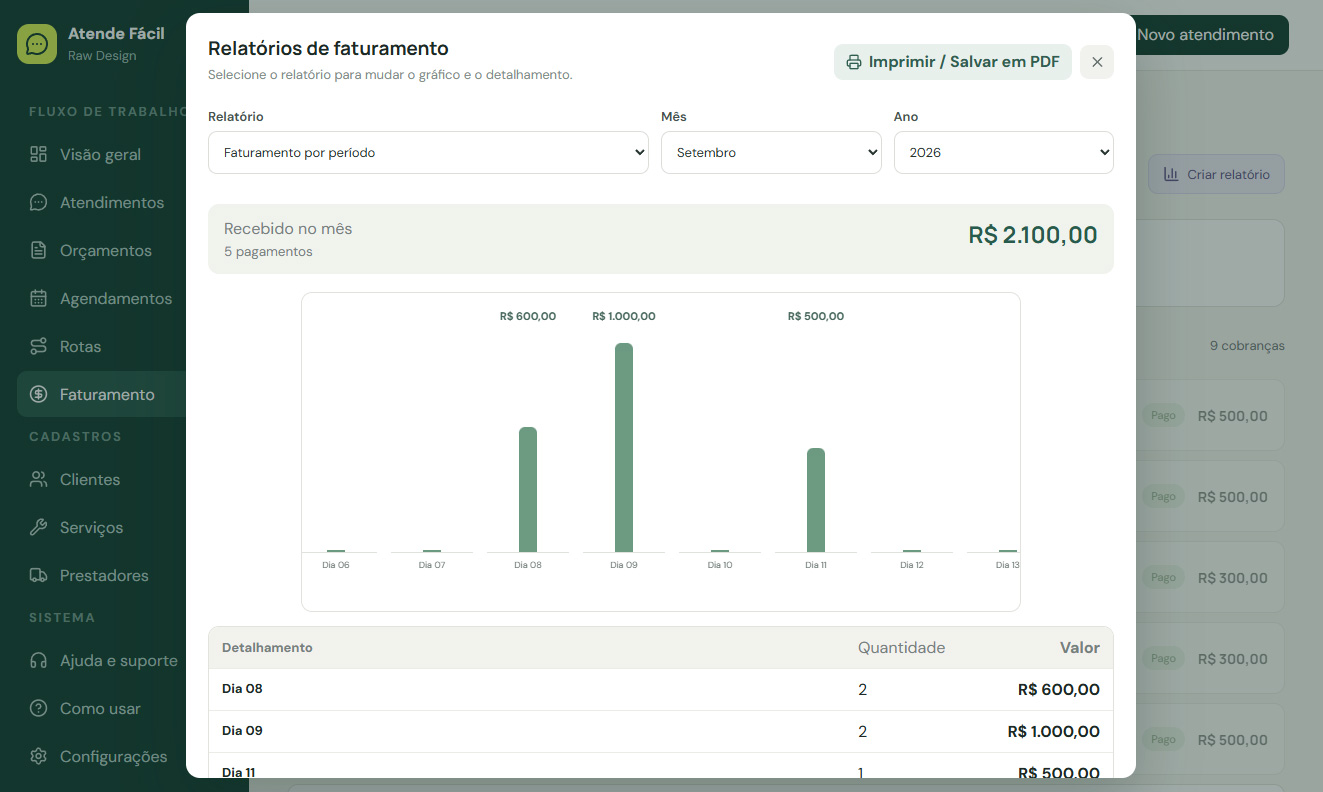Click the R$ 600,00 chart label
This screenshot has width=1323, height=792.
528,316
